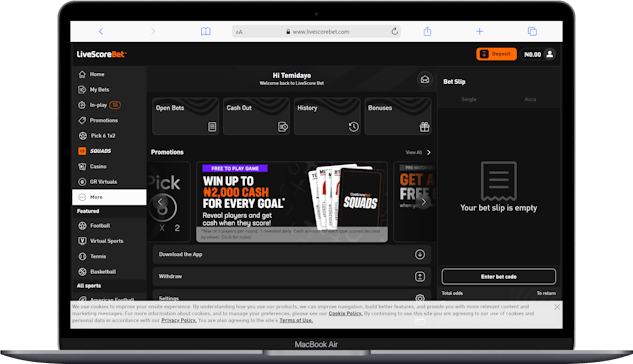The image size is (633, 364).
Task: Reload the page with refresh icon
Action: tap(394, 31)
